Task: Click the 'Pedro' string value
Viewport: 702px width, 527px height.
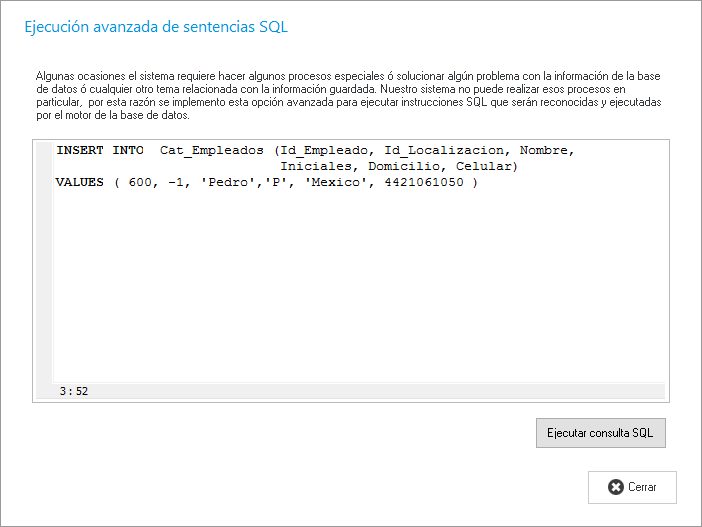Action: coord(228,183)
